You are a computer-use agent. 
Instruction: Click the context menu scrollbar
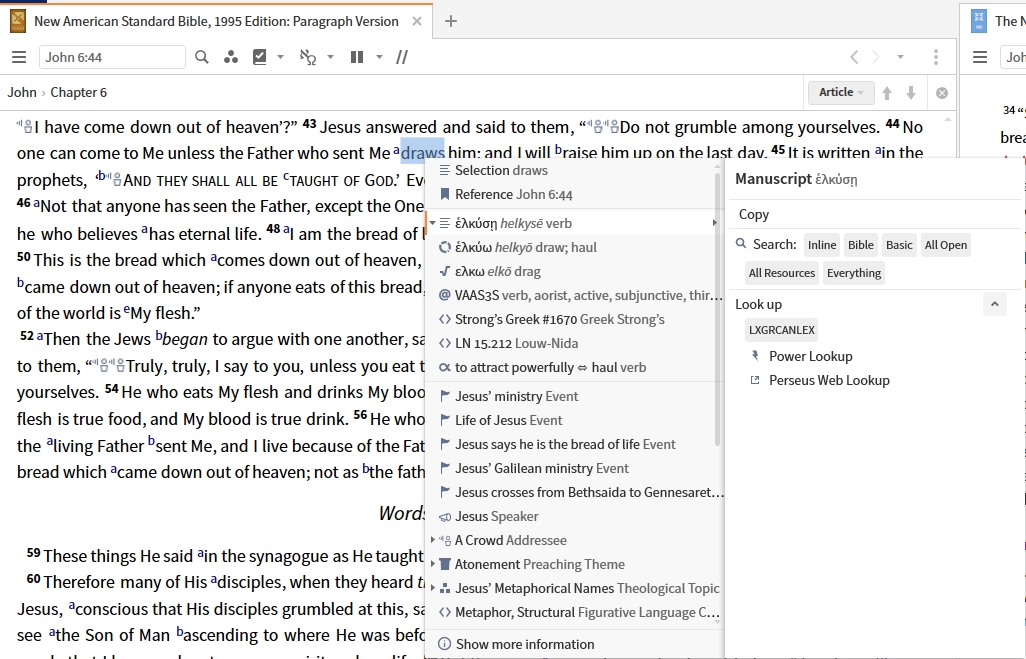[x=717, y=308]
